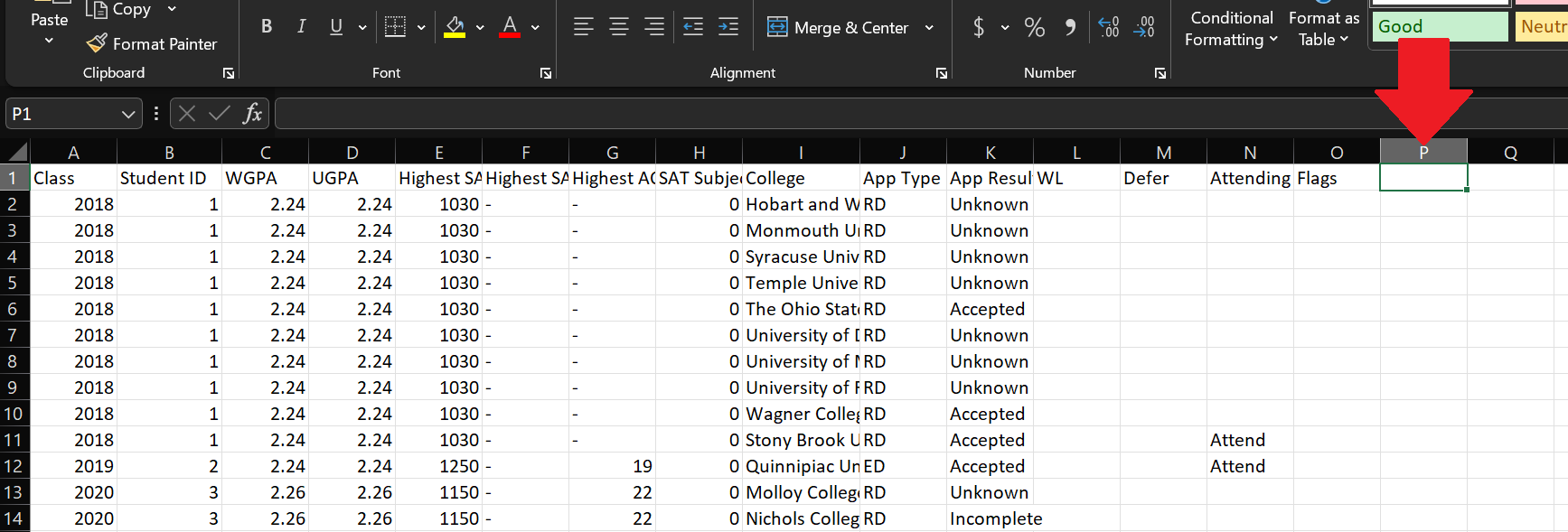Increase the cell indent

pyautogui.click(x=728, y=27)
